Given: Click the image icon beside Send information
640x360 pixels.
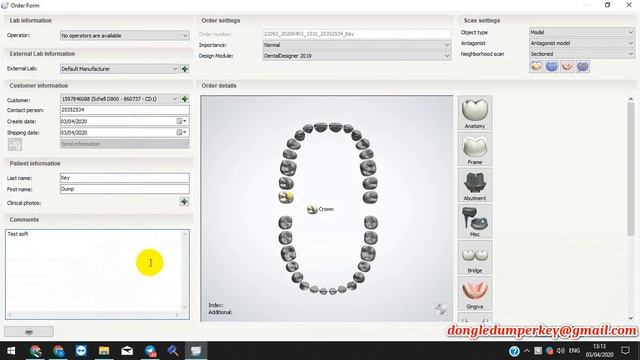Looking at the screenshot, I should tap(15, 144).
